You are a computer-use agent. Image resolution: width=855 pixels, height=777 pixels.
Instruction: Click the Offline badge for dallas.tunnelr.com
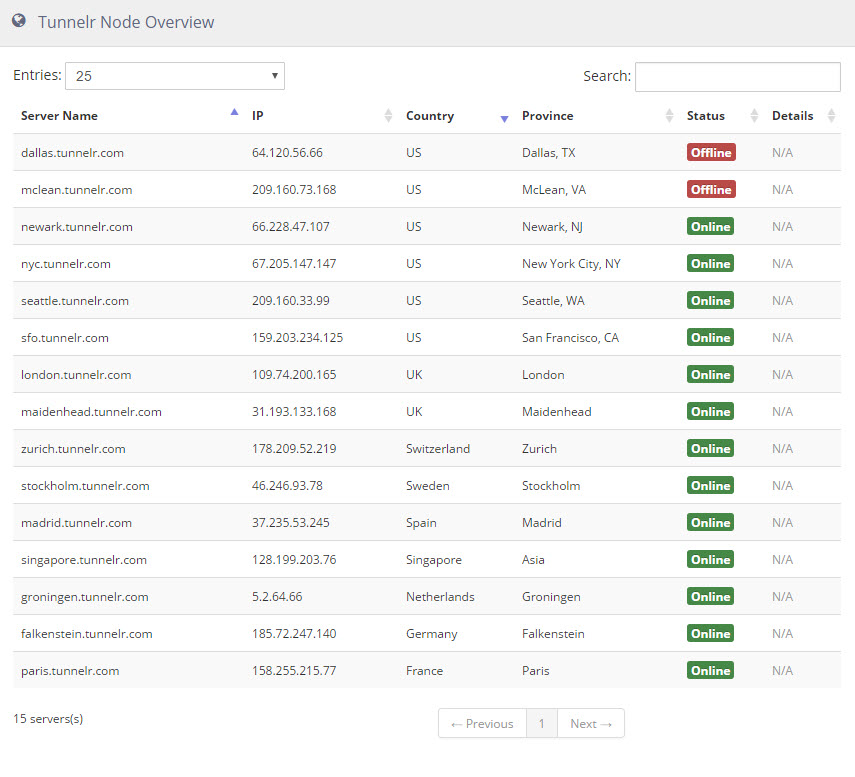pyautogui.click(x=711, y=153)
